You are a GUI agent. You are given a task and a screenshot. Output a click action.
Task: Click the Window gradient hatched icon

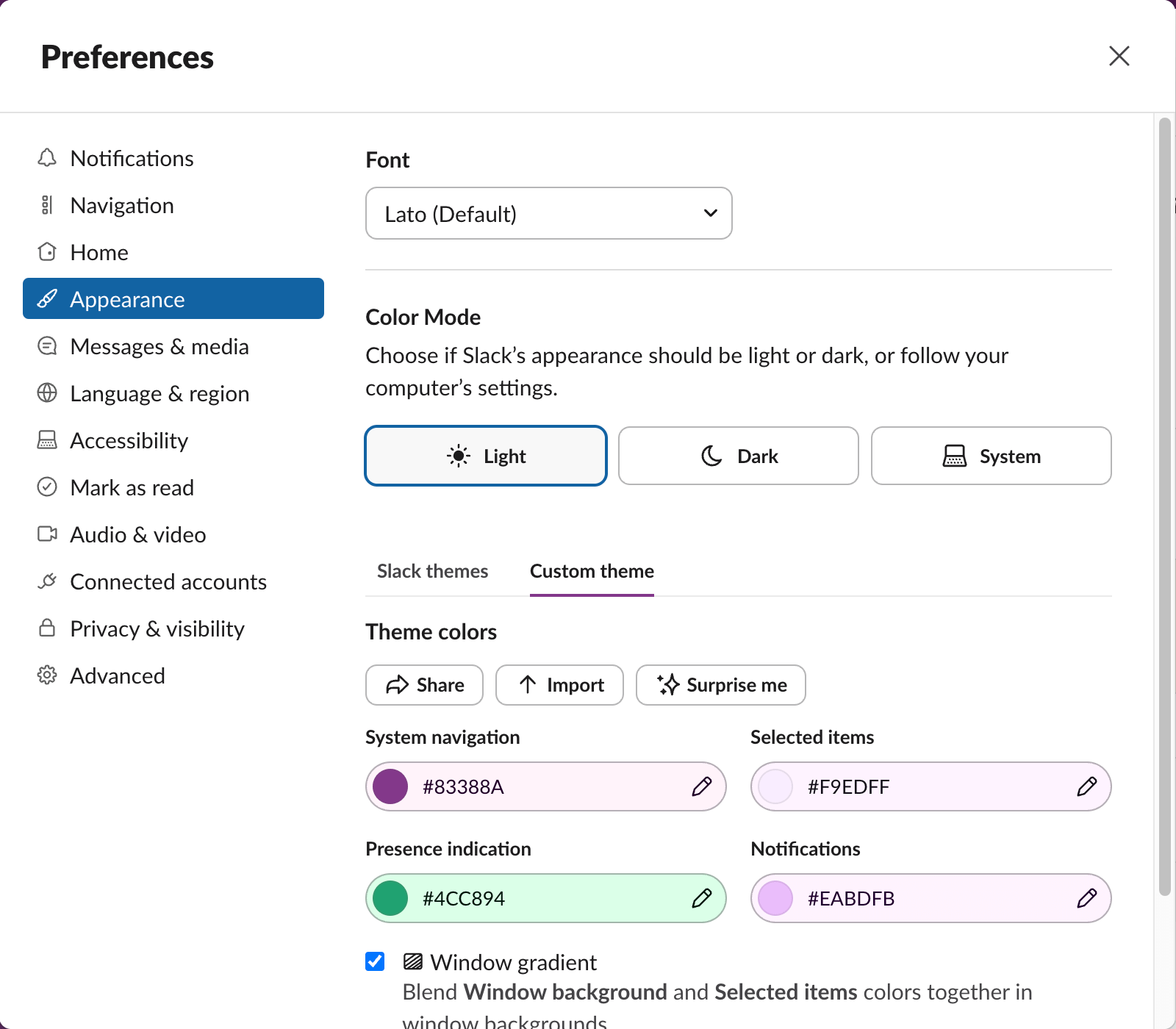[413, 961]
